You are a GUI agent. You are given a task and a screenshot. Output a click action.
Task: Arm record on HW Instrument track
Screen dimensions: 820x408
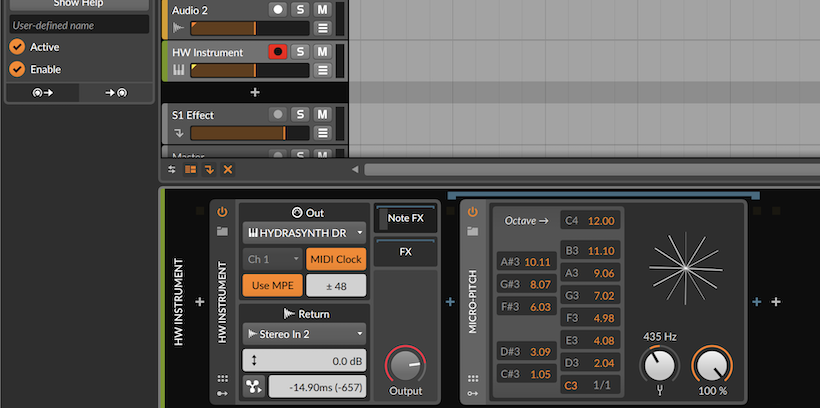(278, 52)
